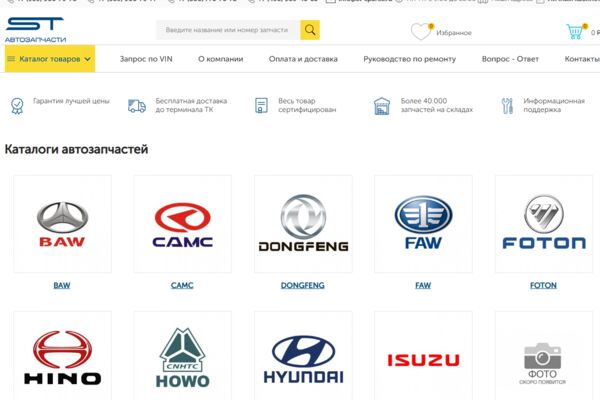Open the ISUZU logo catalog tile
The width and height of the screenshot is (600, 400).
tap(423, 356)
